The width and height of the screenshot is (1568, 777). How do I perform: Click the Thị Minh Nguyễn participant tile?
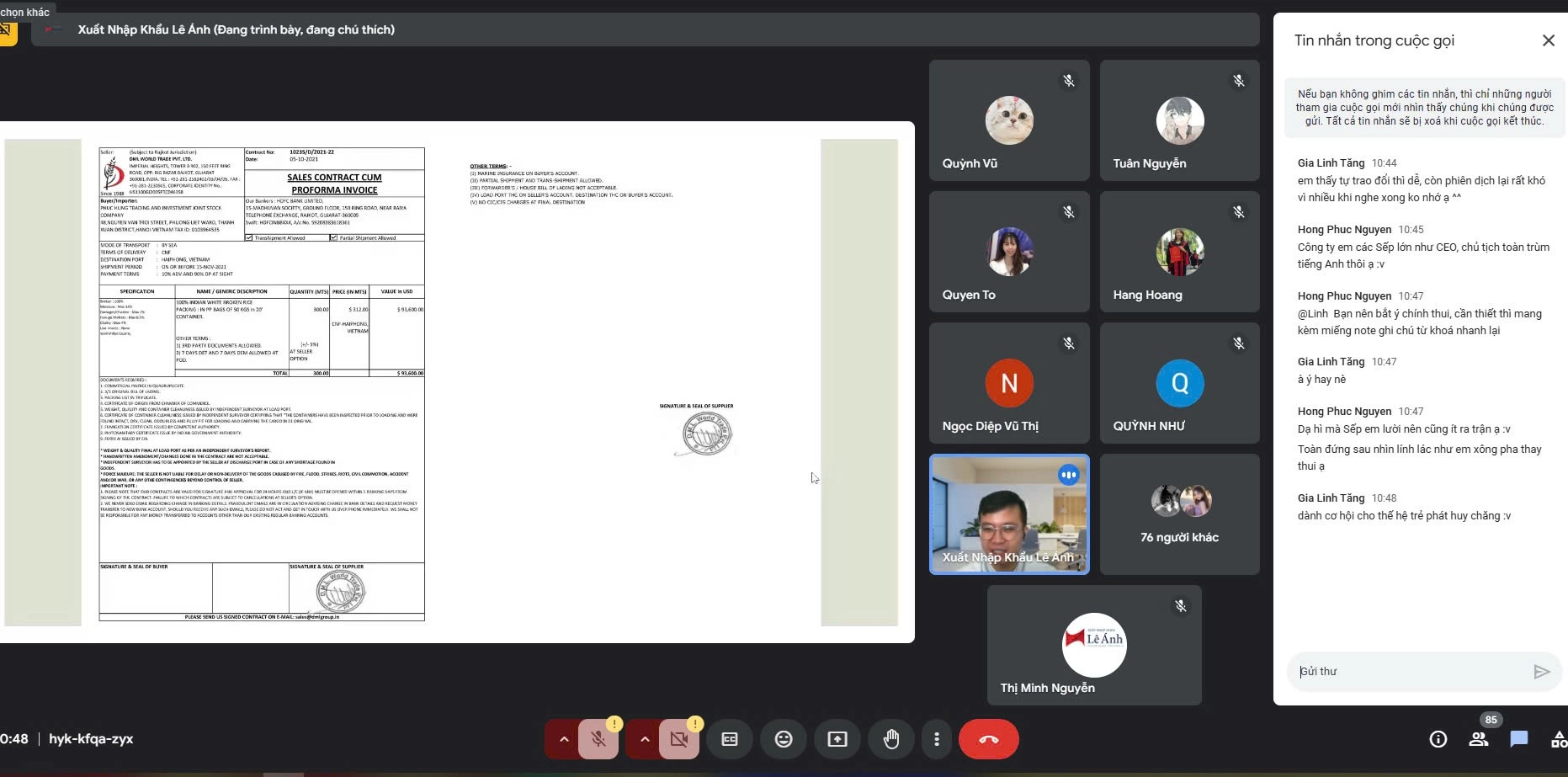click(x=1093, y=646)
